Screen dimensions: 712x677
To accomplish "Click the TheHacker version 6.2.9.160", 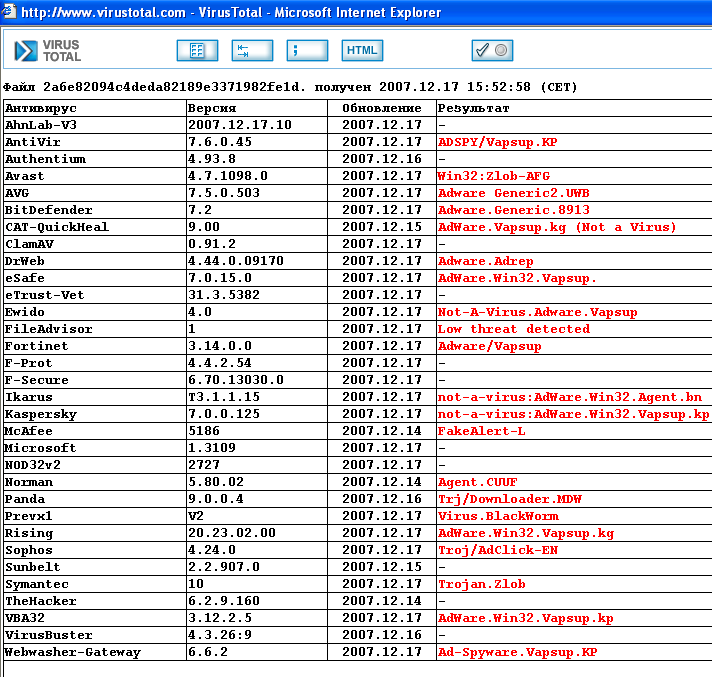I will 224,601.
